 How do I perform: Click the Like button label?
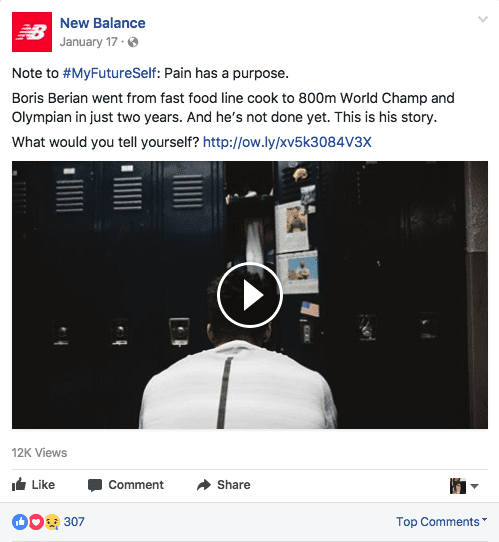43,485
